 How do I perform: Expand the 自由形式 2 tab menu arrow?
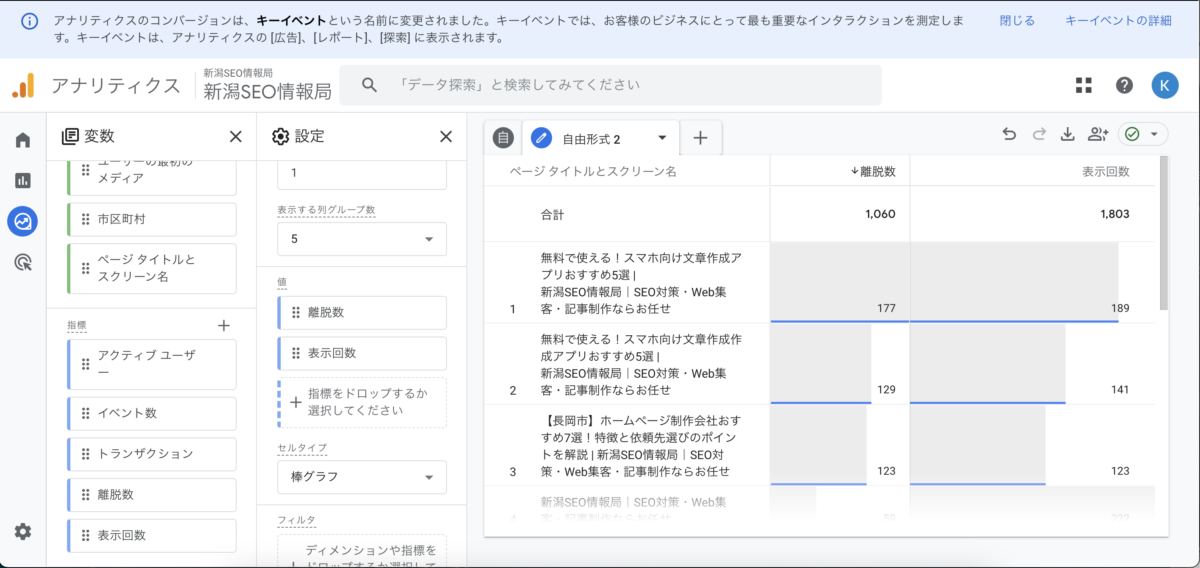pos(662,138)
